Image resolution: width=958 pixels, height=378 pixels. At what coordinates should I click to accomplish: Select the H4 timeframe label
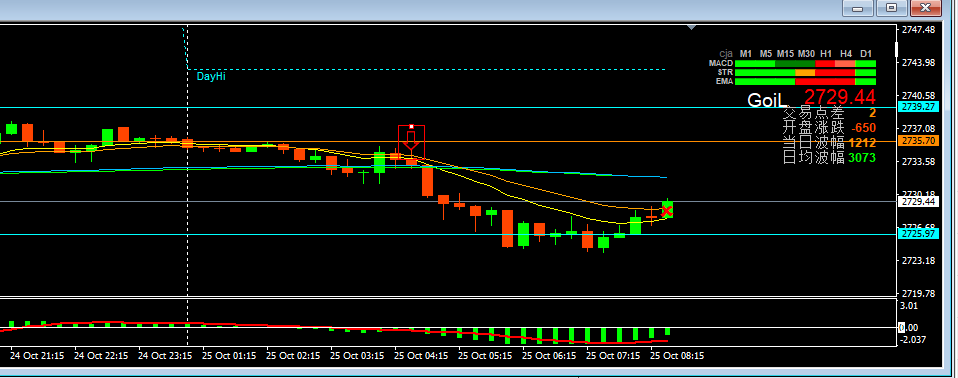[846, 53]
